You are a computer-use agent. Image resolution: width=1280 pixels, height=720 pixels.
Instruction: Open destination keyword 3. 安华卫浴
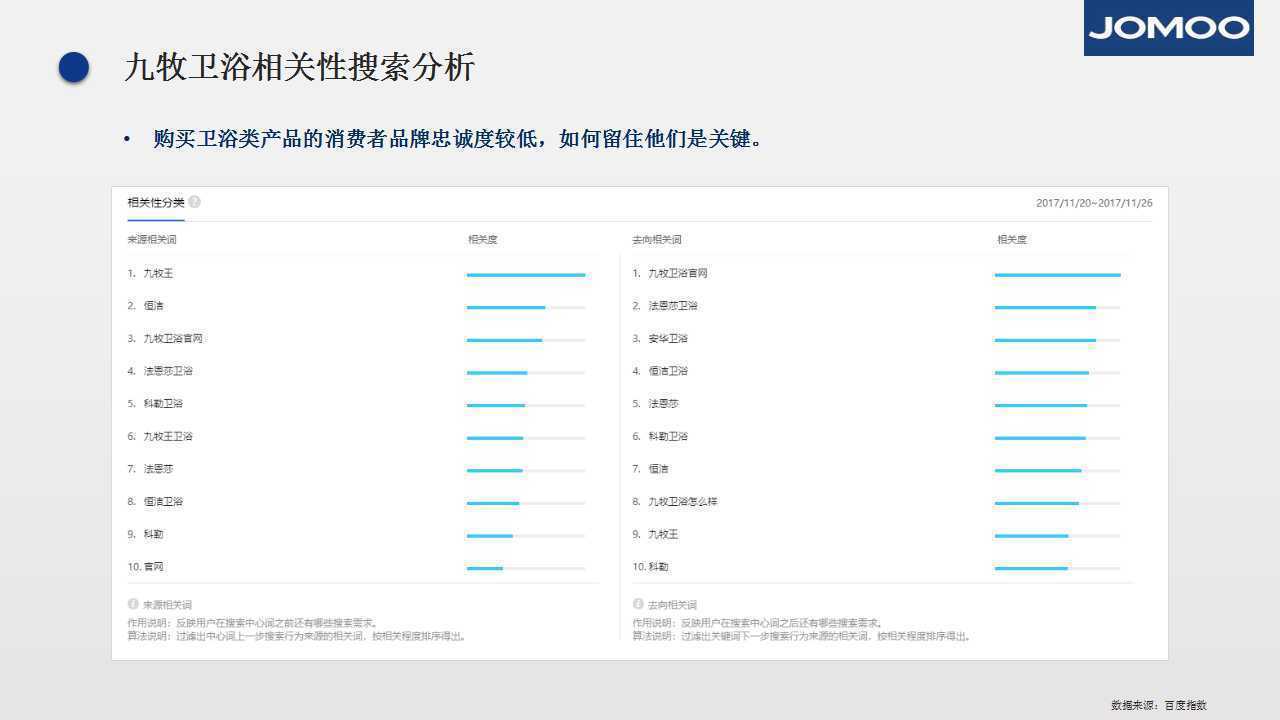[660, 339]
